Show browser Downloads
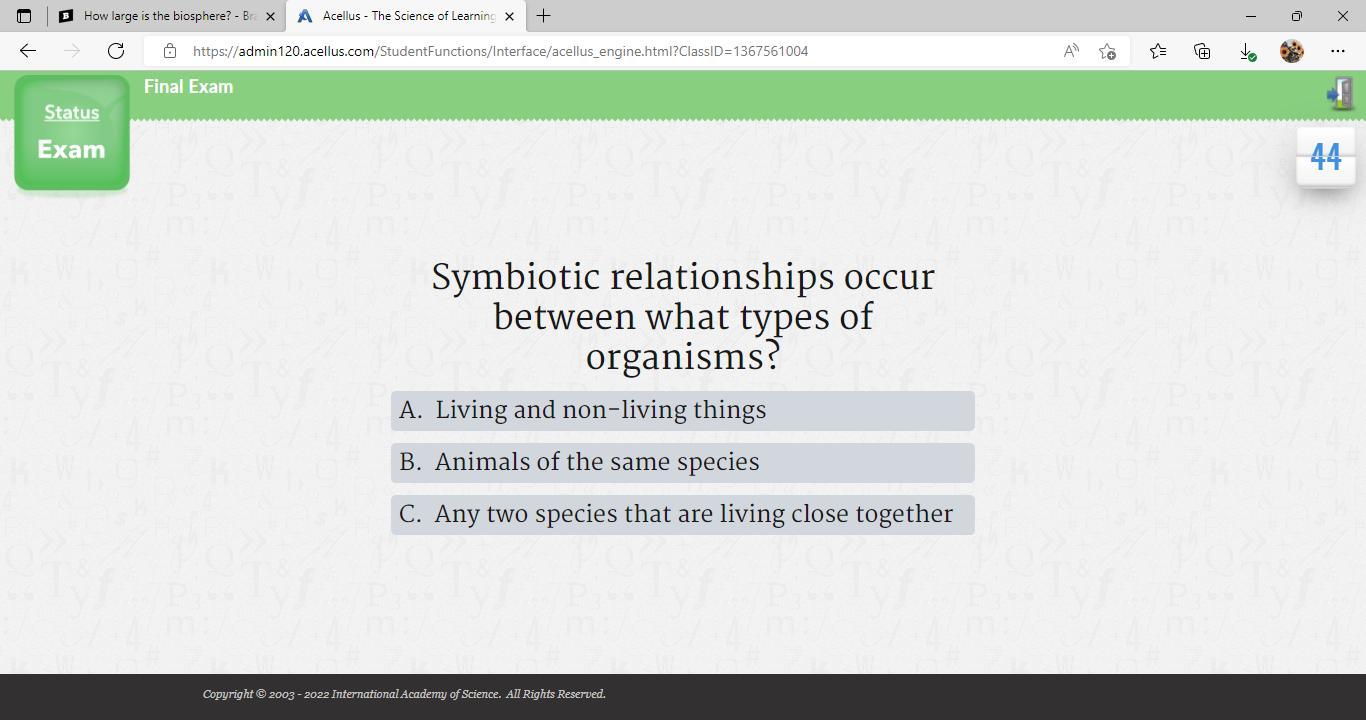 click(1247, 51)
